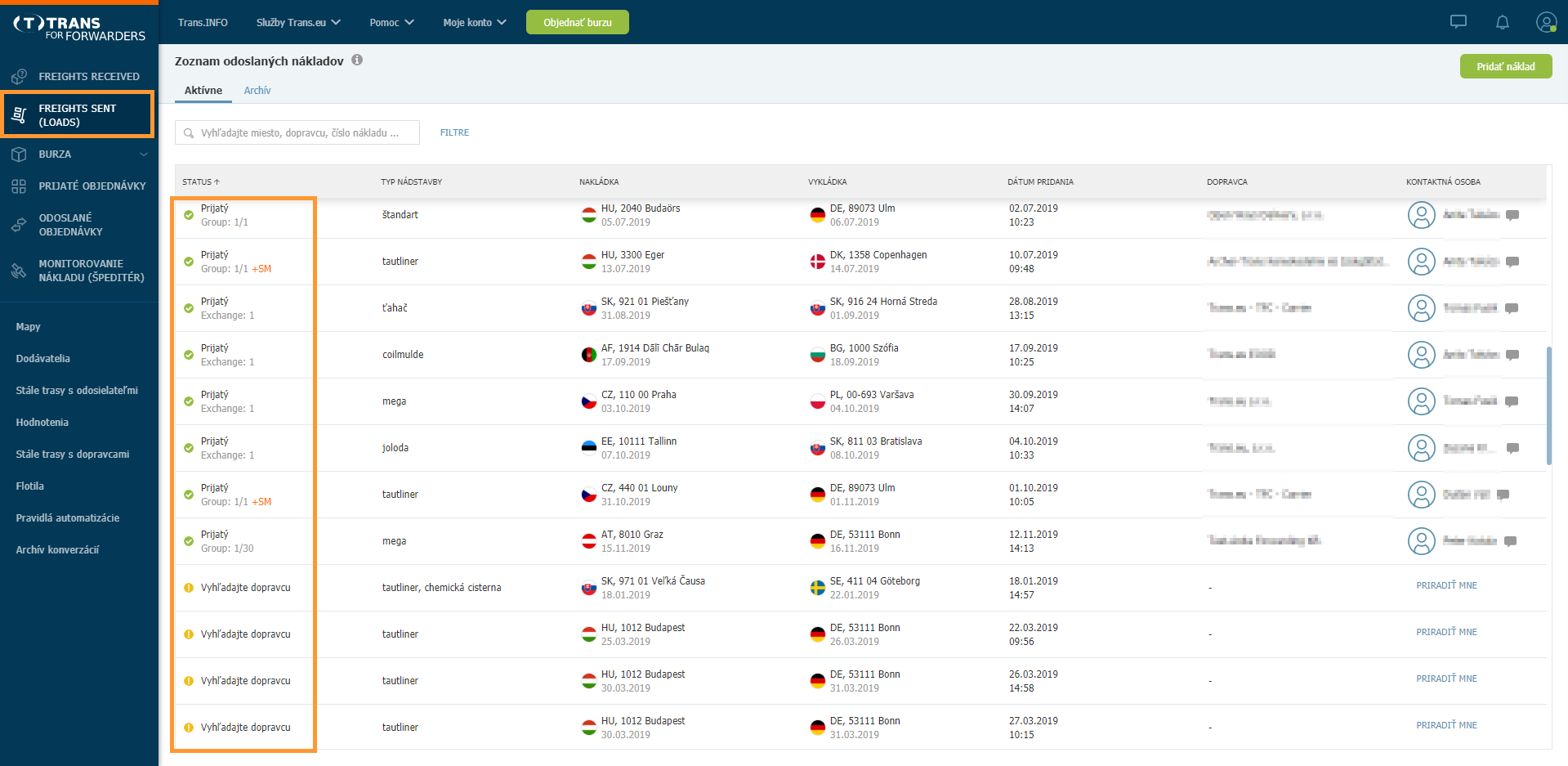1568x766 pixels.
Task: Select the 'PL, 00-693 Varšava' unloading cell
Action: tap(872, 395)
